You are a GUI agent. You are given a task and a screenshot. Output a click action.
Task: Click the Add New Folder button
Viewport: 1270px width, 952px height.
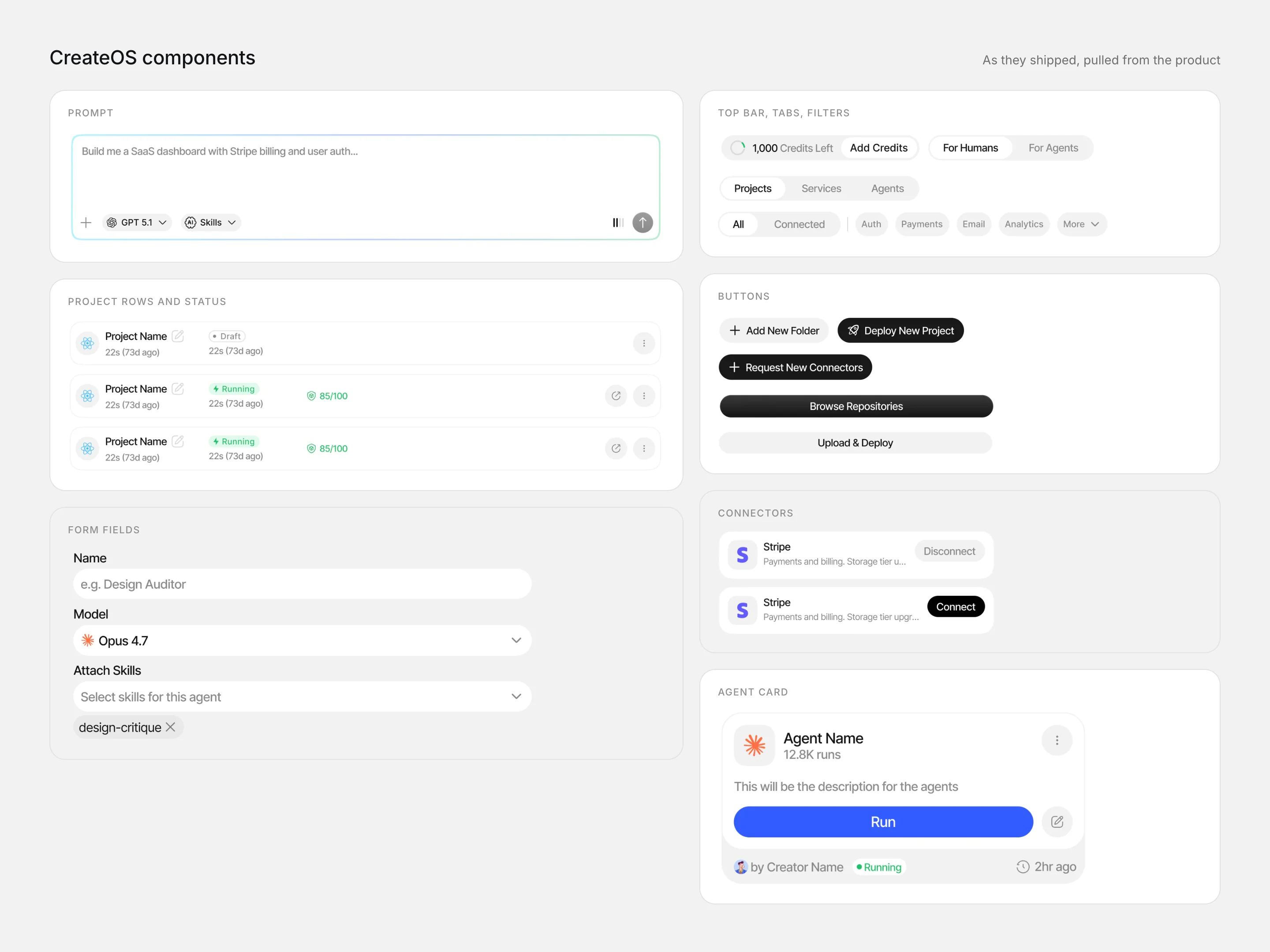click(x=773, y=331)
